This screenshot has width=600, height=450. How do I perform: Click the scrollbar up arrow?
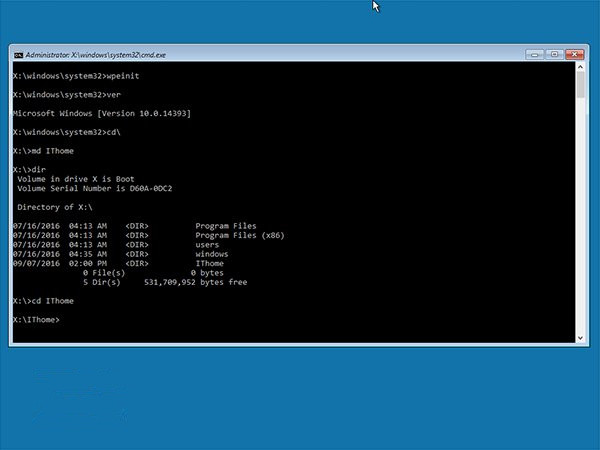tap(580, 67)
